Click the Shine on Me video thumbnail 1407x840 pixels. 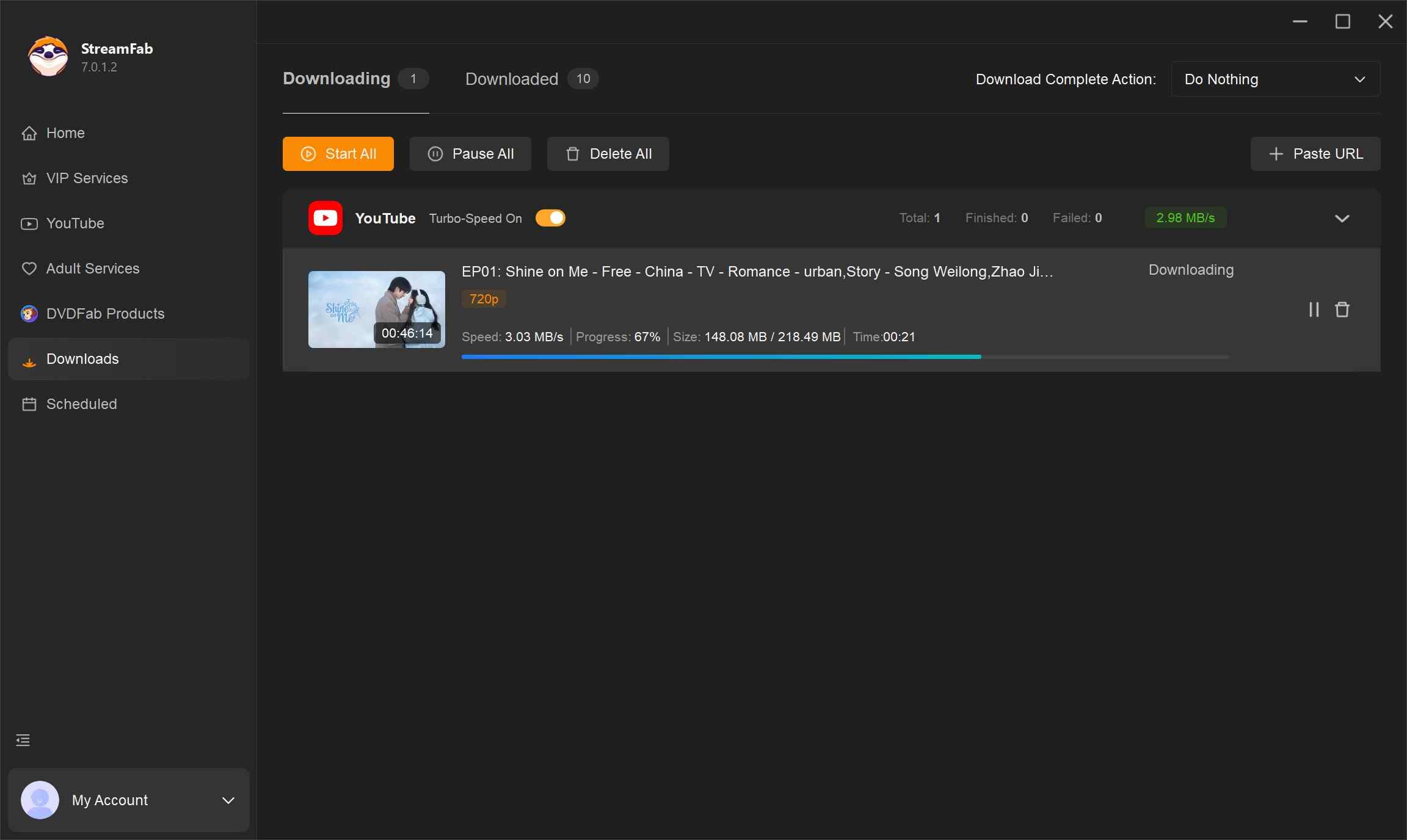376,310
